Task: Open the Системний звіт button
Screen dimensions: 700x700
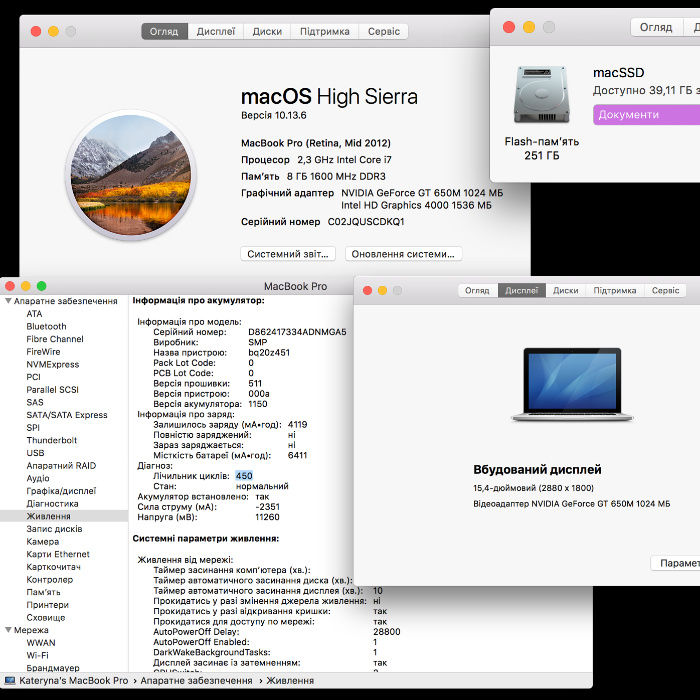Action: 288,254
